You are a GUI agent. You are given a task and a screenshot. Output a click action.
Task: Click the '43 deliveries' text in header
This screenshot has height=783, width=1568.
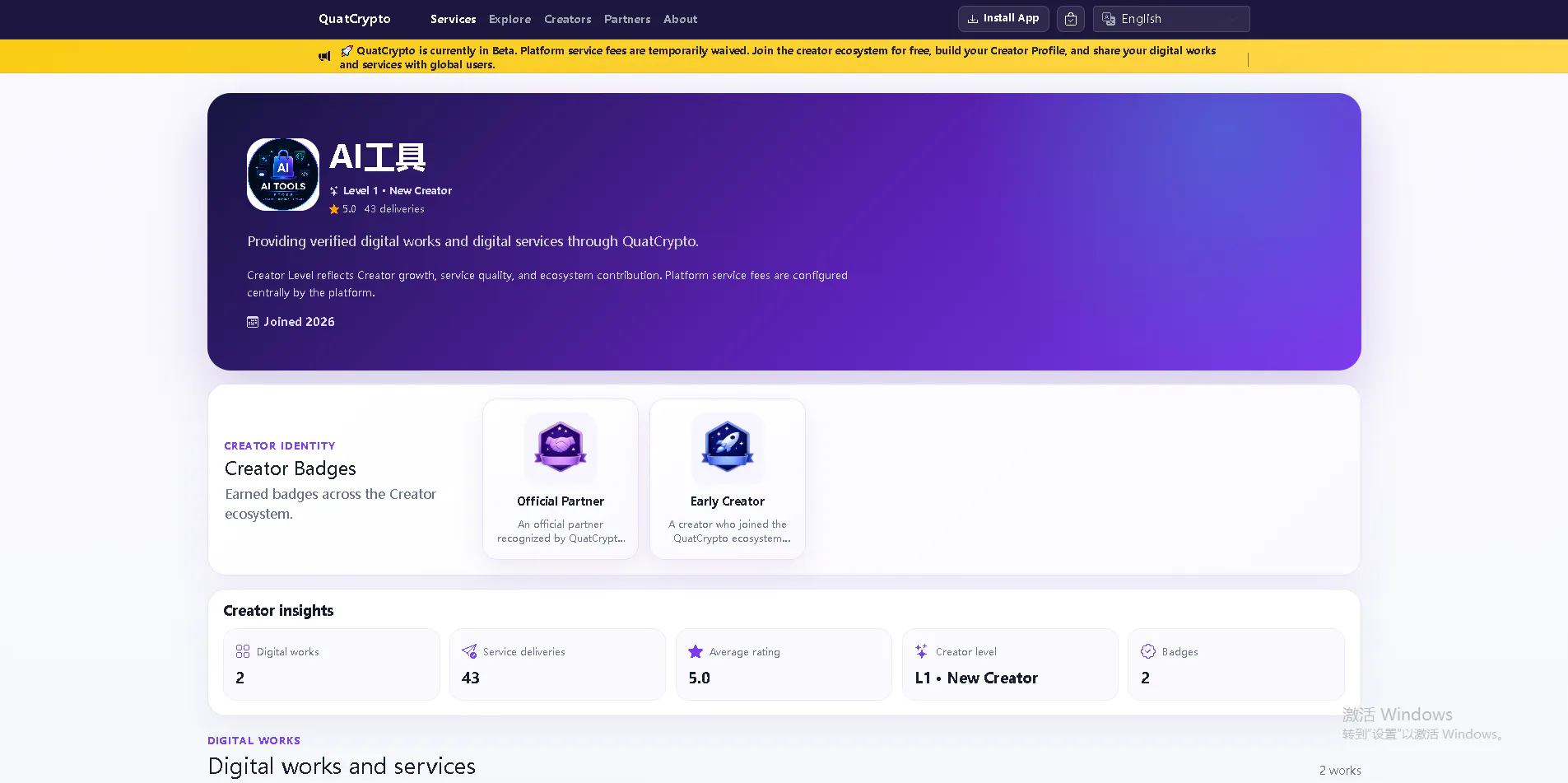[394, 209]
